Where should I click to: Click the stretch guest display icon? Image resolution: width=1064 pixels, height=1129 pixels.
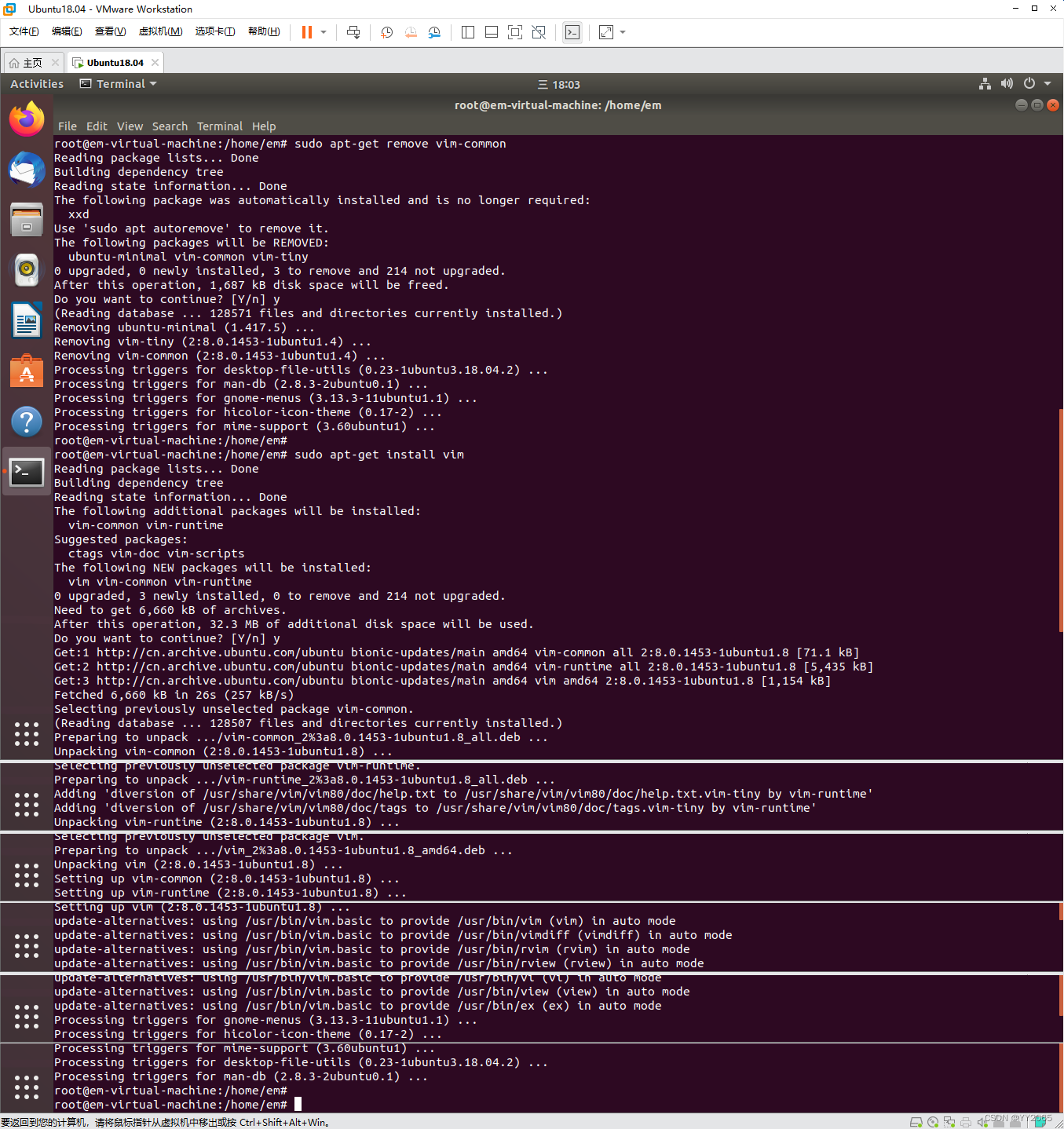point(606,32)
